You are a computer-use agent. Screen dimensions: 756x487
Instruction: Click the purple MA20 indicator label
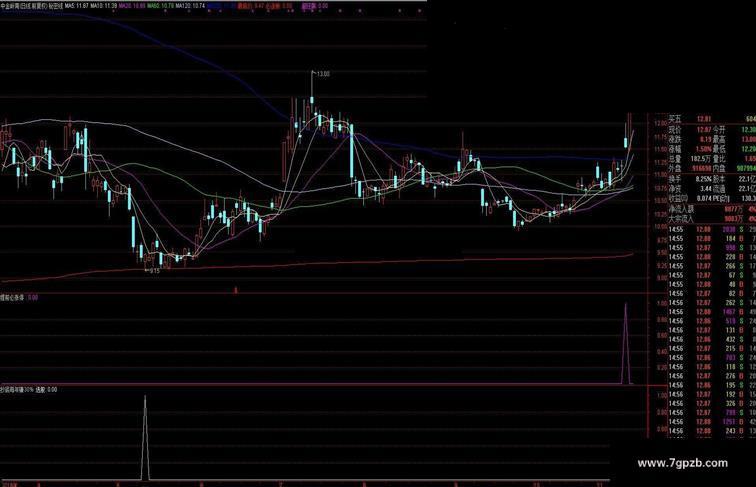coord(132,6)
